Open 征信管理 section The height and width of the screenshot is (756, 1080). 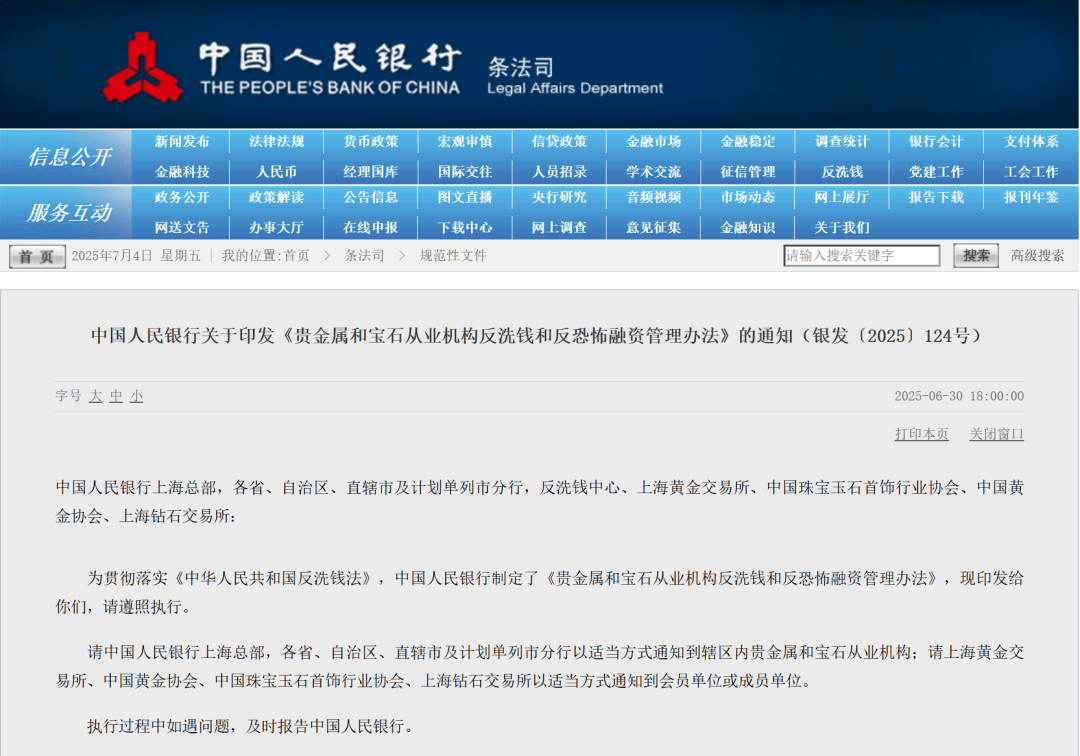pyautogui.click(x=748, y=172)
